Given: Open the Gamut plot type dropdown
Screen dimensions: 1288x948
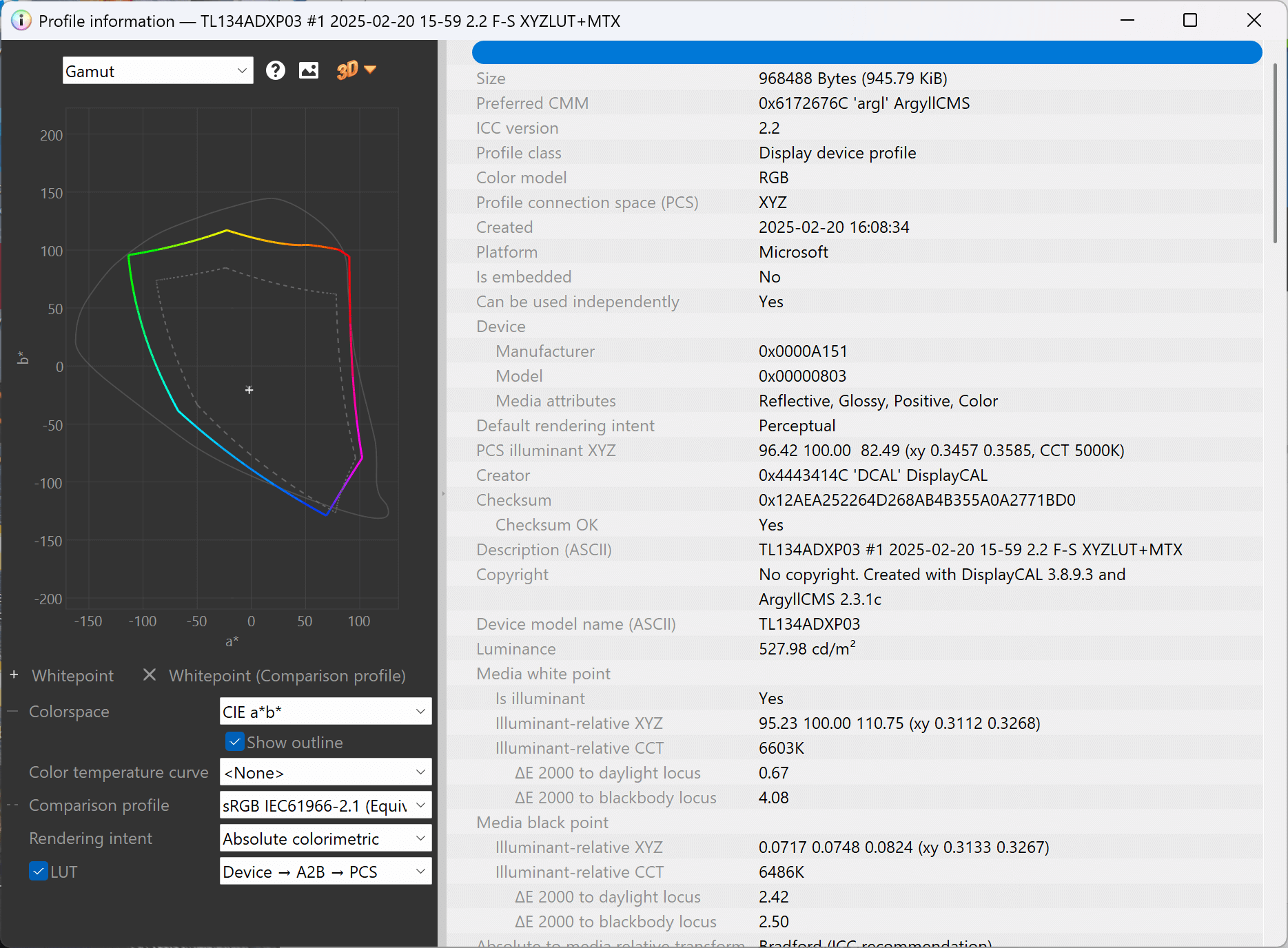Looking at the screenshot, I should 158,71.
